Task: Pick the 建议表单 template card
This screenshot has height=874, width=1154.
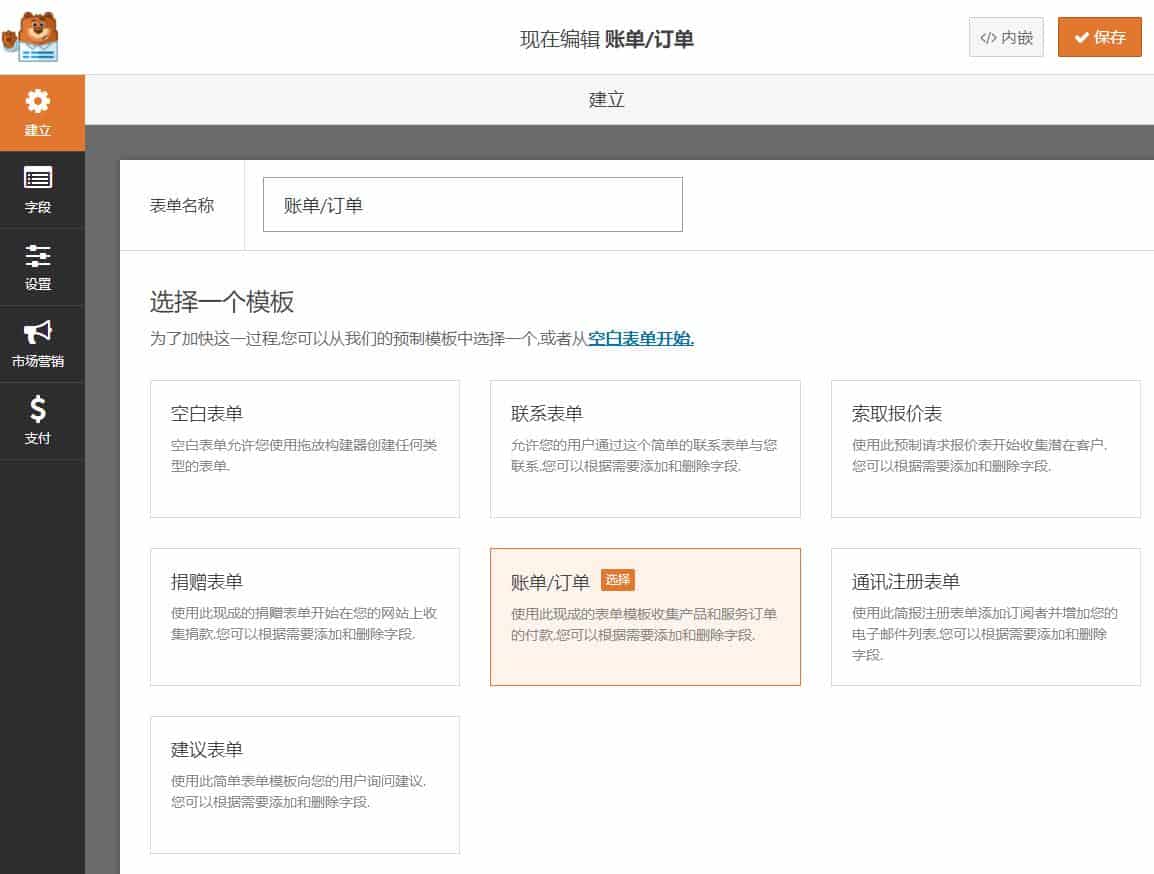Action: click(305, 785)
